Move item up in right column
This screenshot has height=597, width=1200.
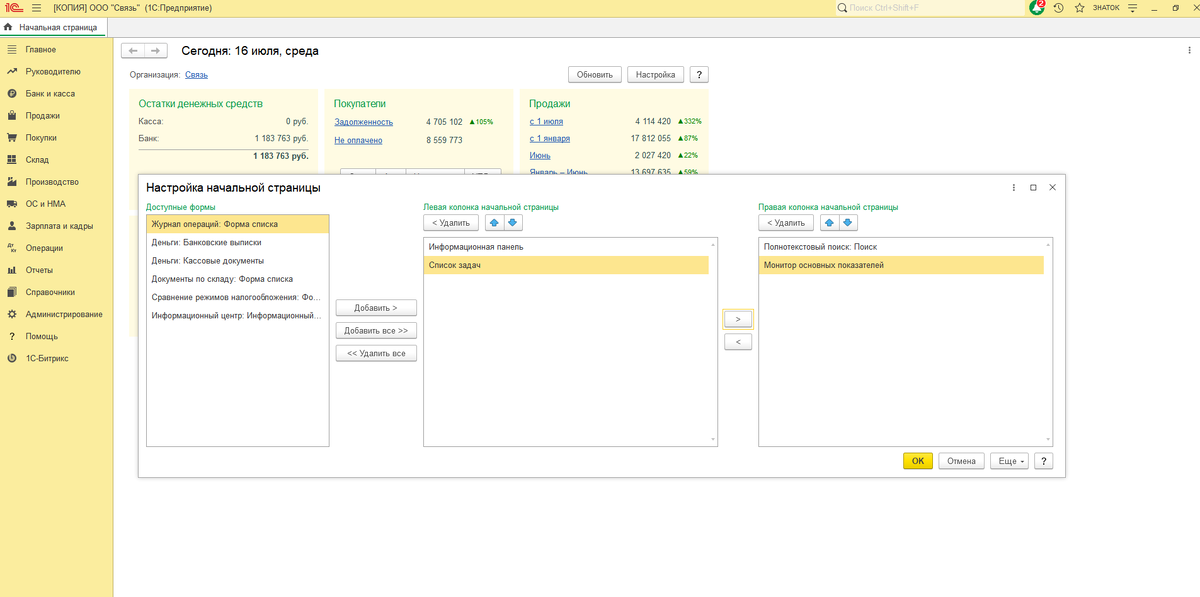pyautogui.click(x=829, y=222)
